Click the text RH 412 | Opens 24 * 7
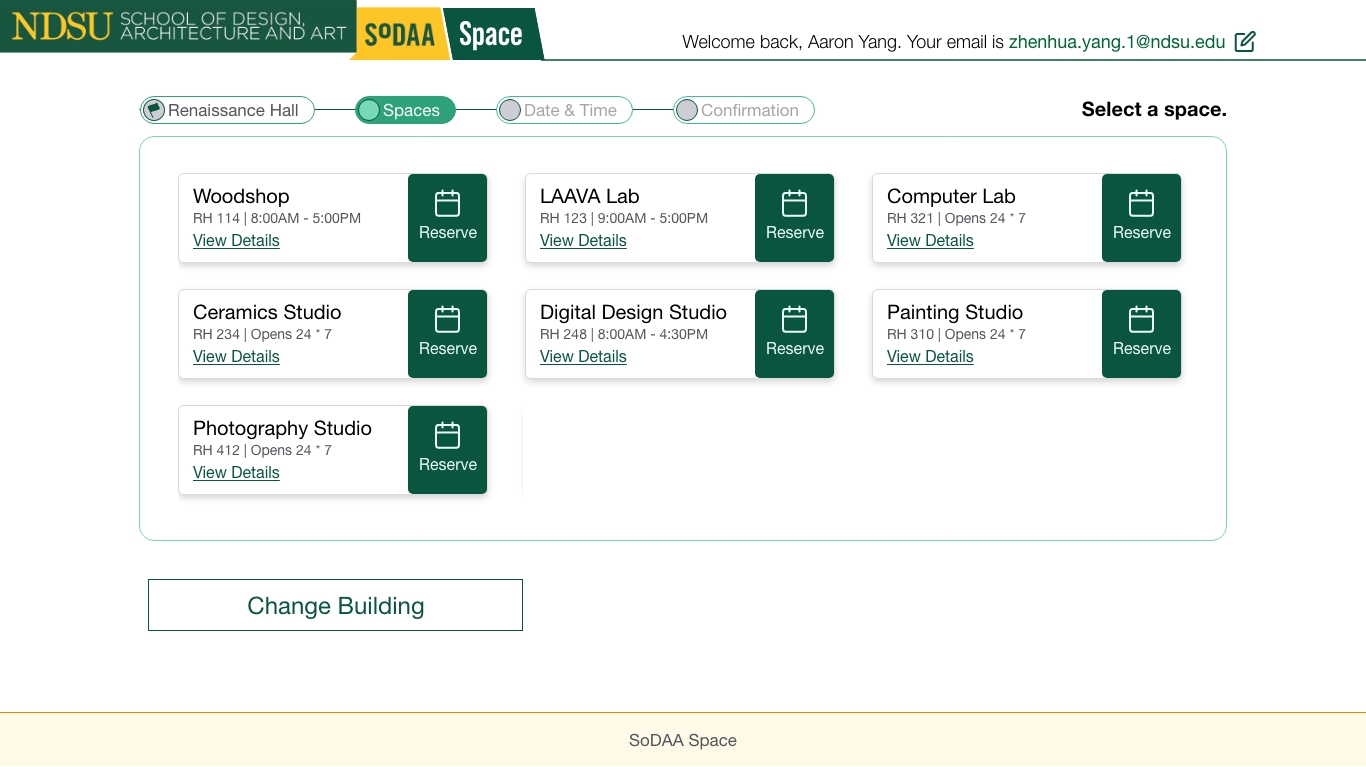 tap(262, 450)
